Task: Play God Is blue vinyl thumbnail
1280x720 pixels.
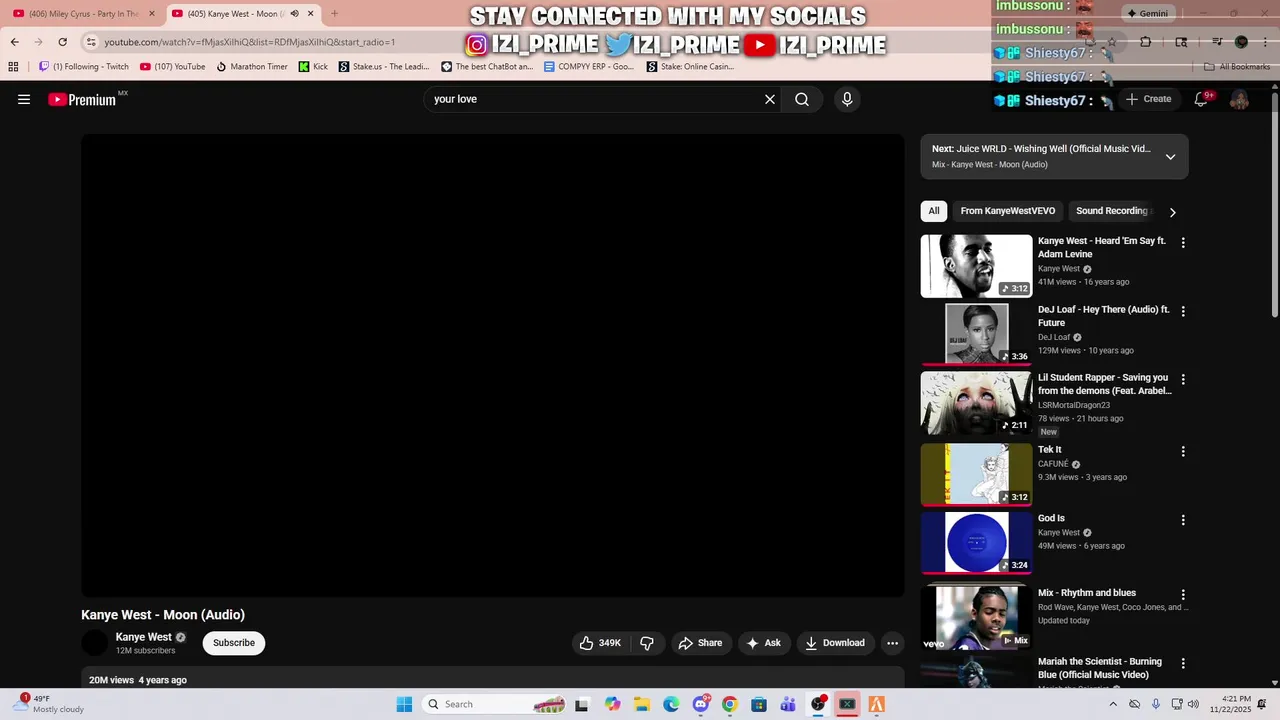Action: (x=976, y=542)
